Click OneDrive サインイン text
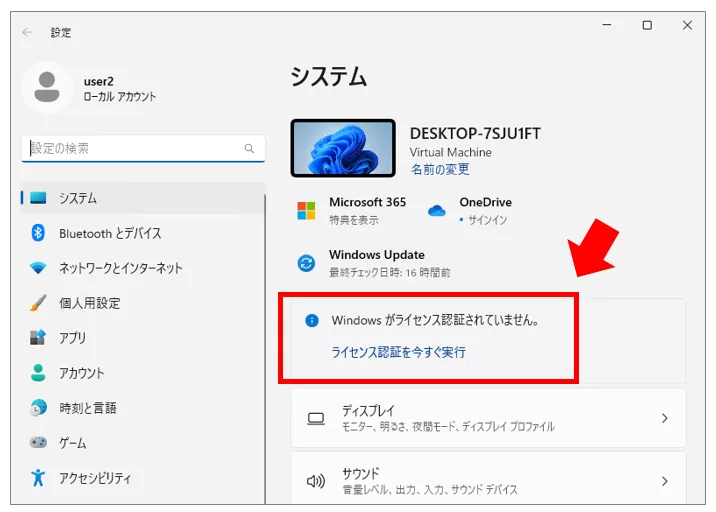The width and height of the screenshot is (716, 512). (x=487, y=220)
